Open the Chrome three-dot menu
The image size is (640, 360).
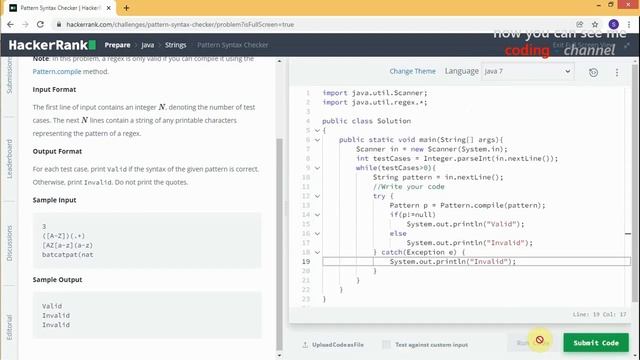point(629,24)
